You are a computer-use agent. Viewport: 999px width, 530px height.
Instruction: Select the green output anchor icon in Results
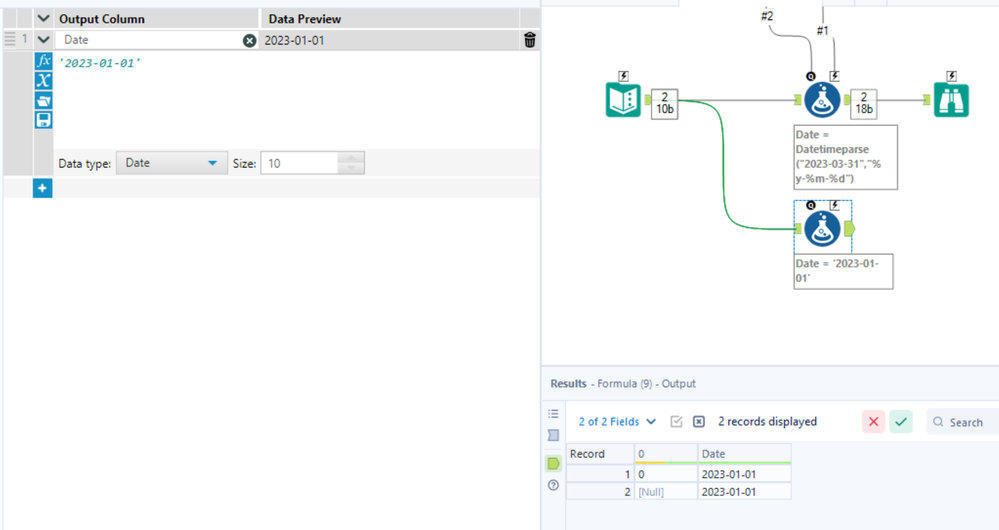553,463
